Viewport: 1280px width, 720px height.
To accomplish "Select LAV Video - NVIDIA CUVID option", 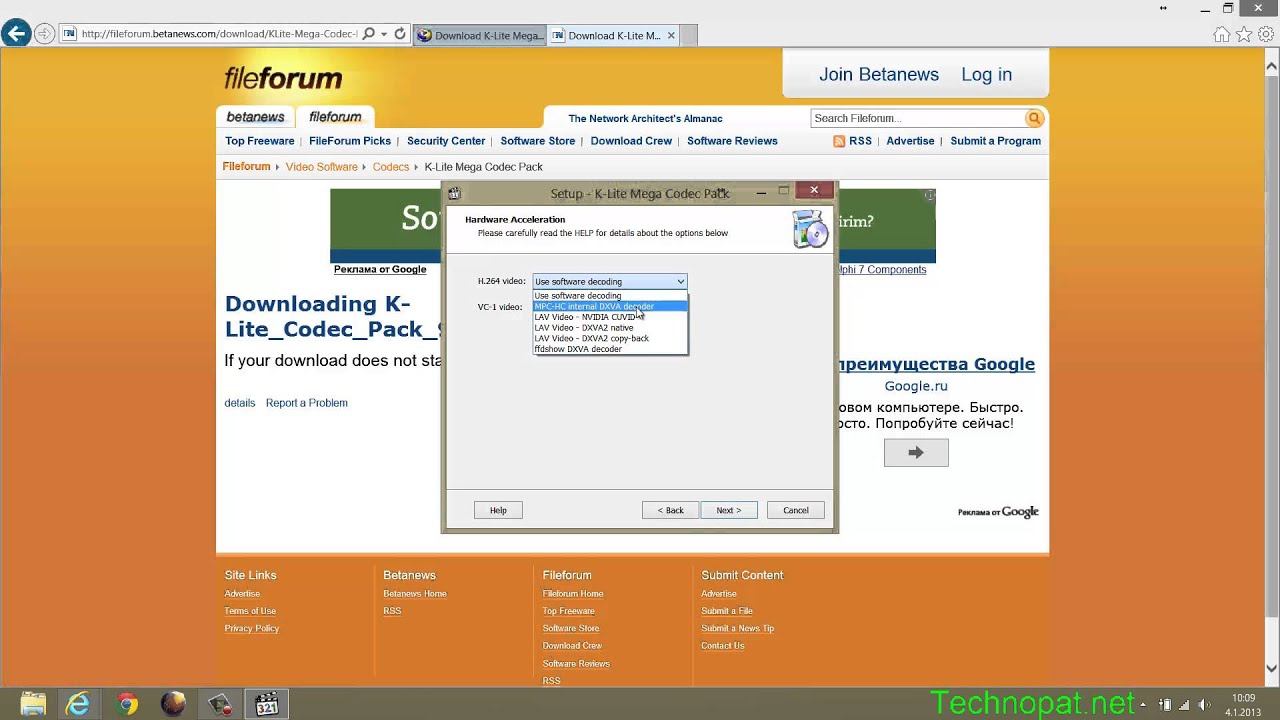I will (x=610, y=317).
